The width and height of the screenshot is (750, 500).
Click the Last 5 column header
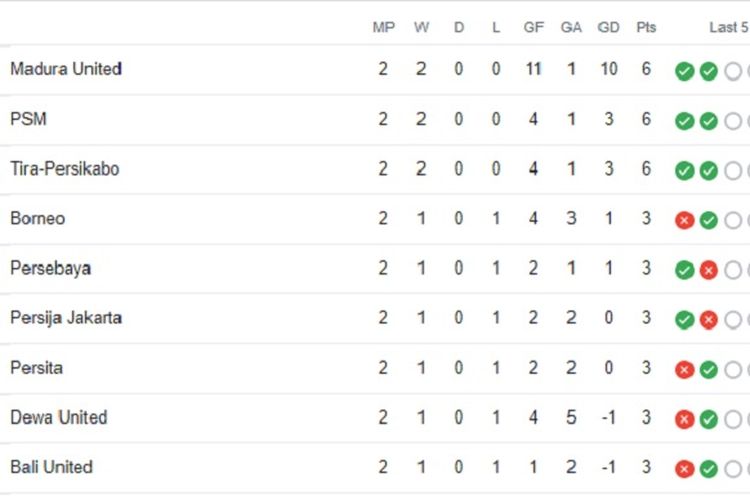(729, 27)
